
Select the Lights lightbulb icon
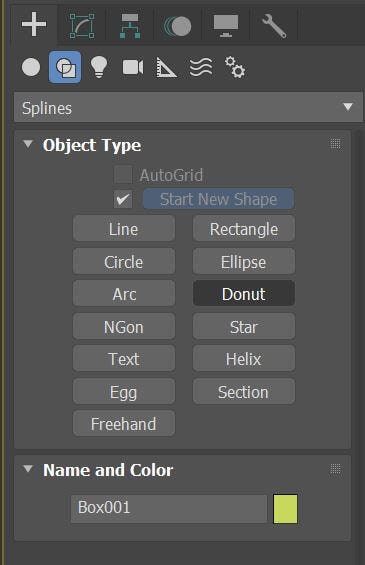[99, 67]
